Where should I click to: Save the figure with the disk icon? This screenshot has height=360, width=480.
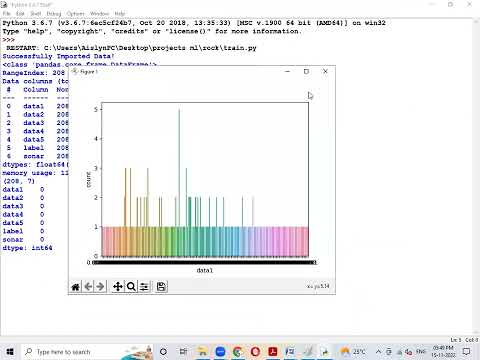[161, 287]
